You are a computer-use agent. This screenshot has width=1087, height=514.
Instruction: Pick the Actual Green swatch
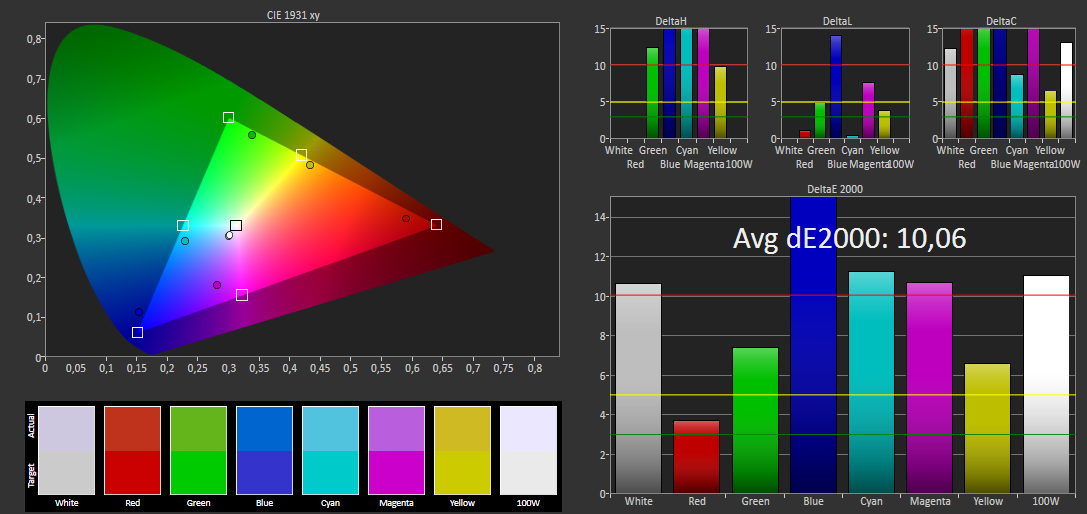[198, 429]
